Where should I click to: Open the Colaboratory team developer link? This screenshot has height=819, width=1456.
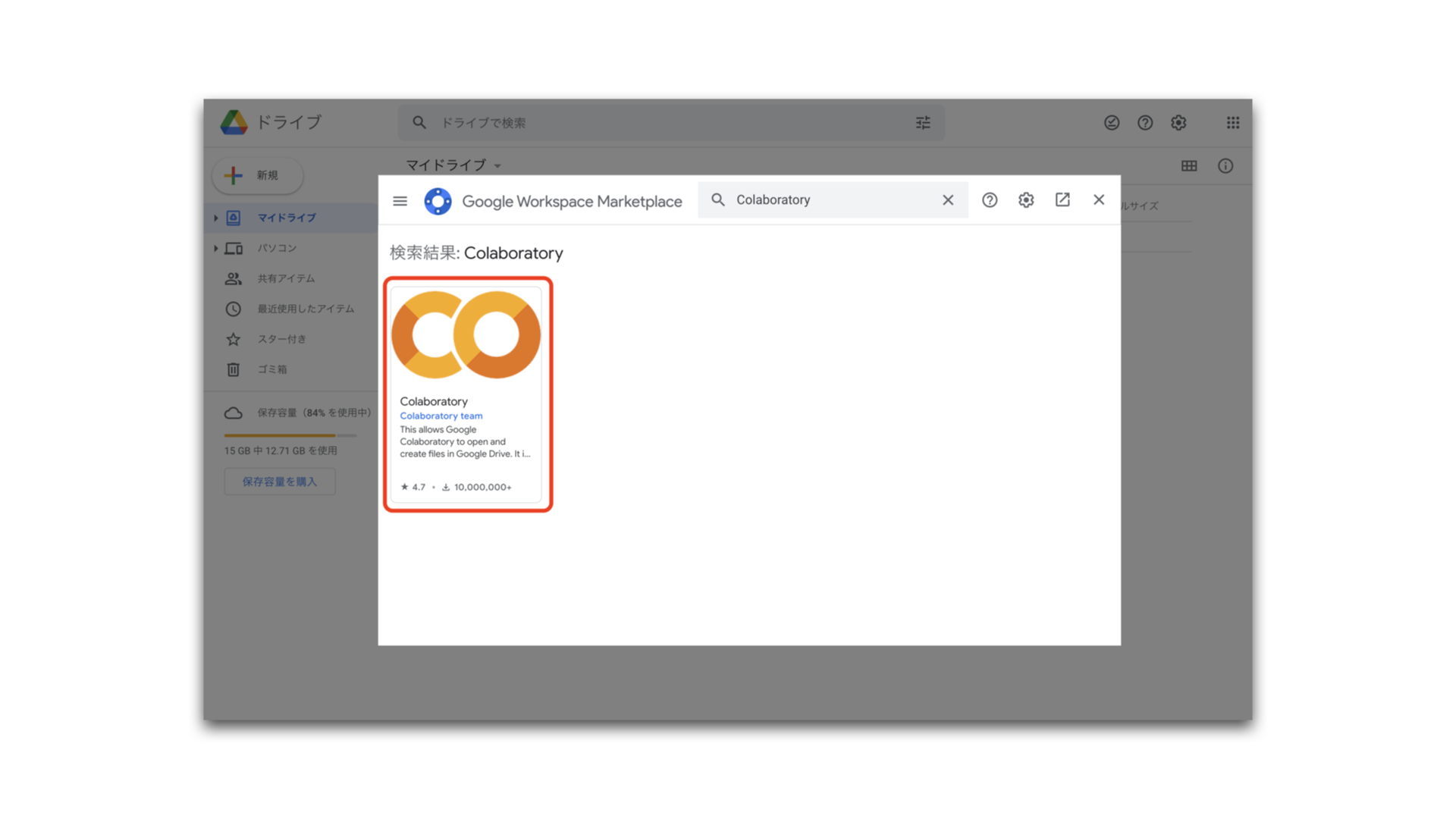441,416
